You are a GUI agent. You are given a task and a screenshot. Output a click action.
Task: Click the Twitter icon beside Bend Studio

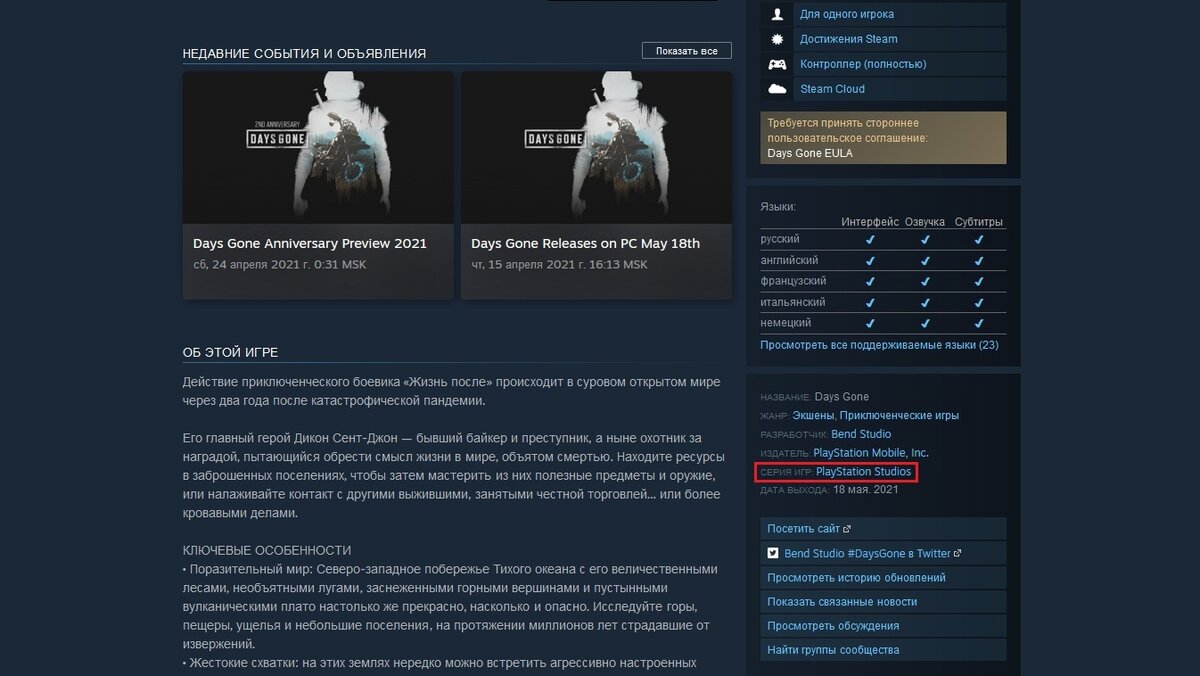pos(773,553)
